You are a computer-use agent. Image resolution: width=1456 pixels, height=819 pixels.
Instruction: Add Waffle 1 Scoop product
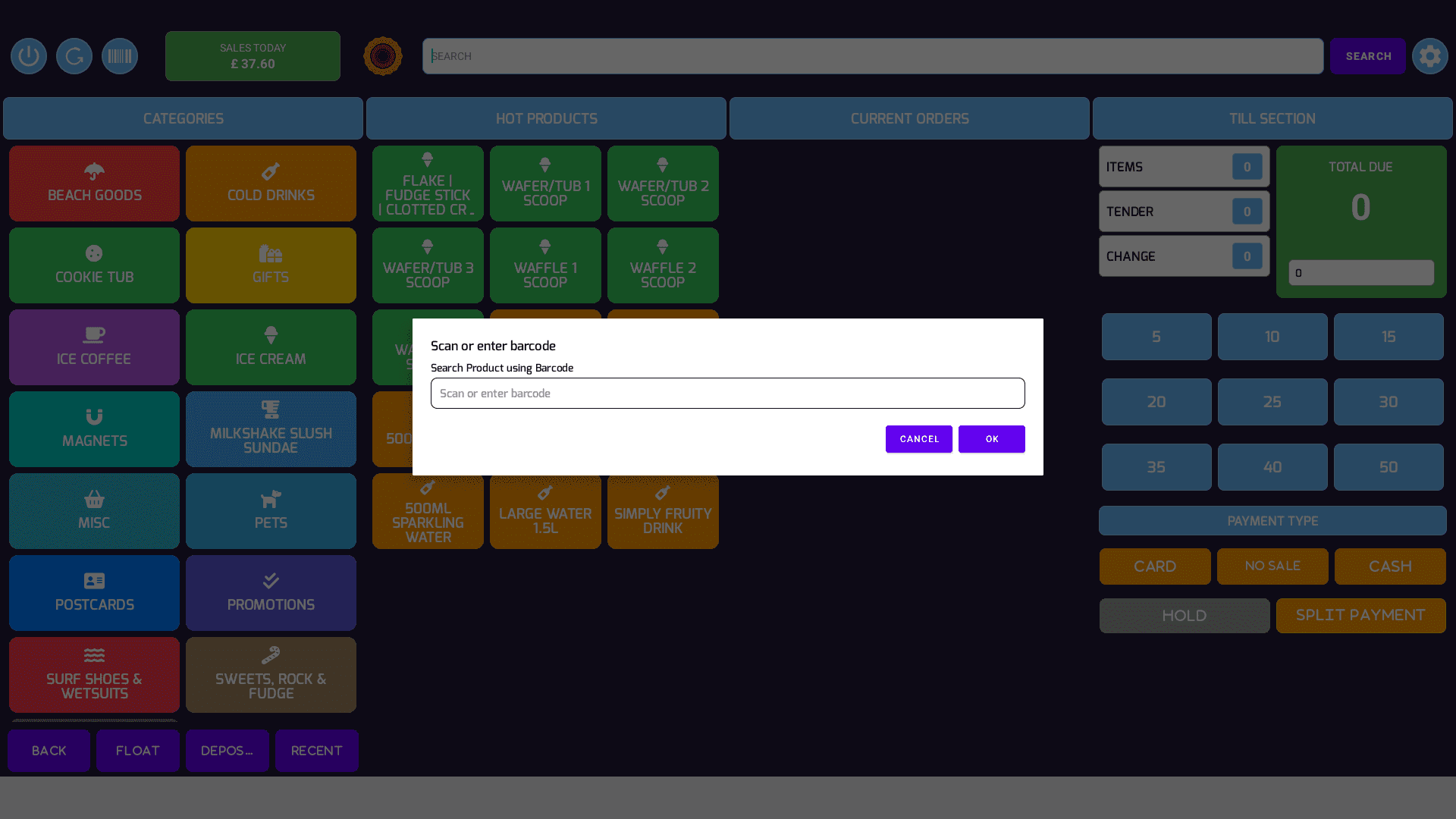pos(545,265)
